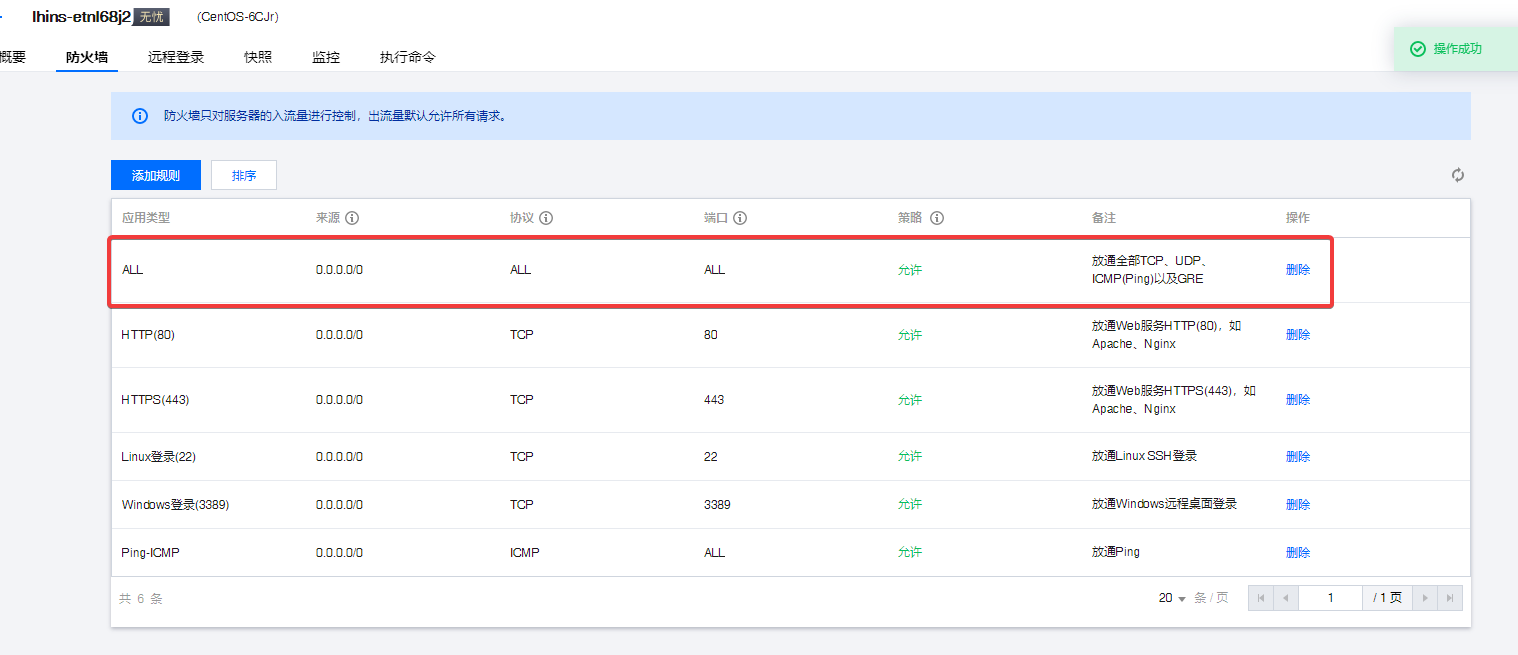Click the 放通Windows远程桌面登录 remark
This screenshot has height=655, width=1518.
coord(1165,504)
